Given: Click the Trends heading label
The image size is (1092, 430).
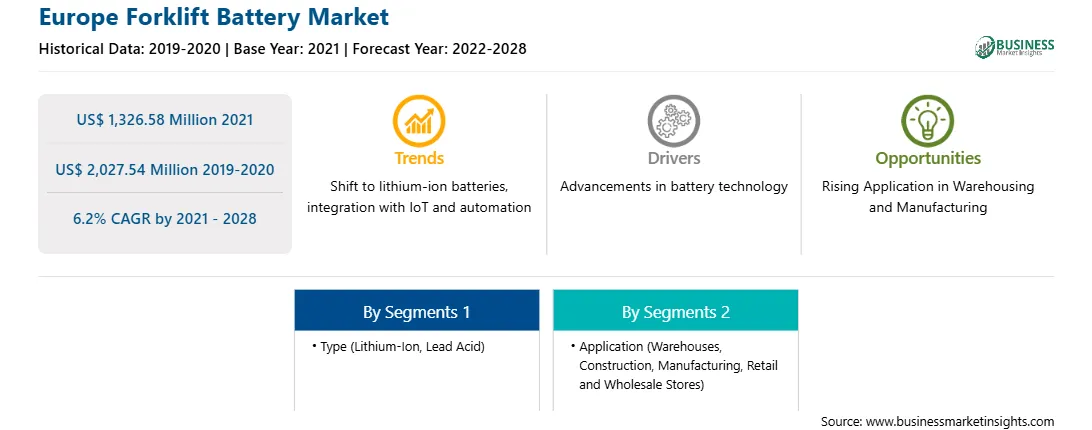Looking at the screenshot, I should tap(419, 158).
